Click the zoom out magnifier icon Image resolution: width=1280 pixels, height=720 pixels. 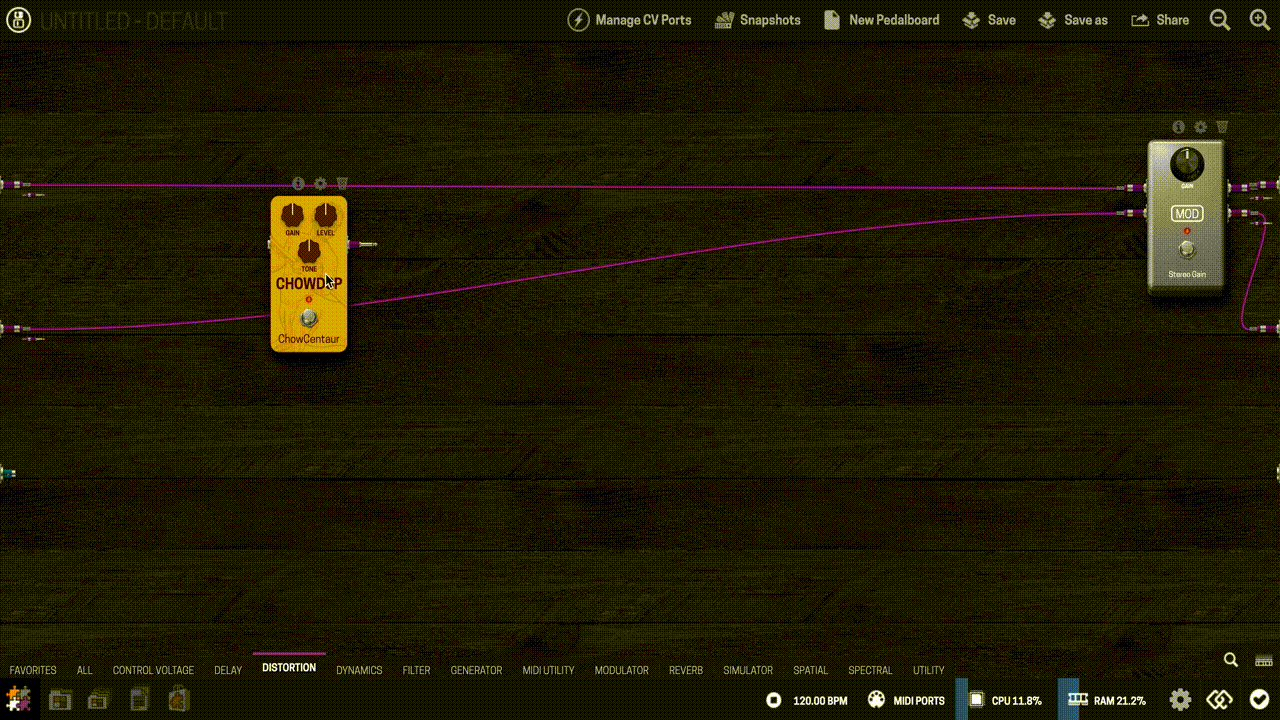point(1220,20)
